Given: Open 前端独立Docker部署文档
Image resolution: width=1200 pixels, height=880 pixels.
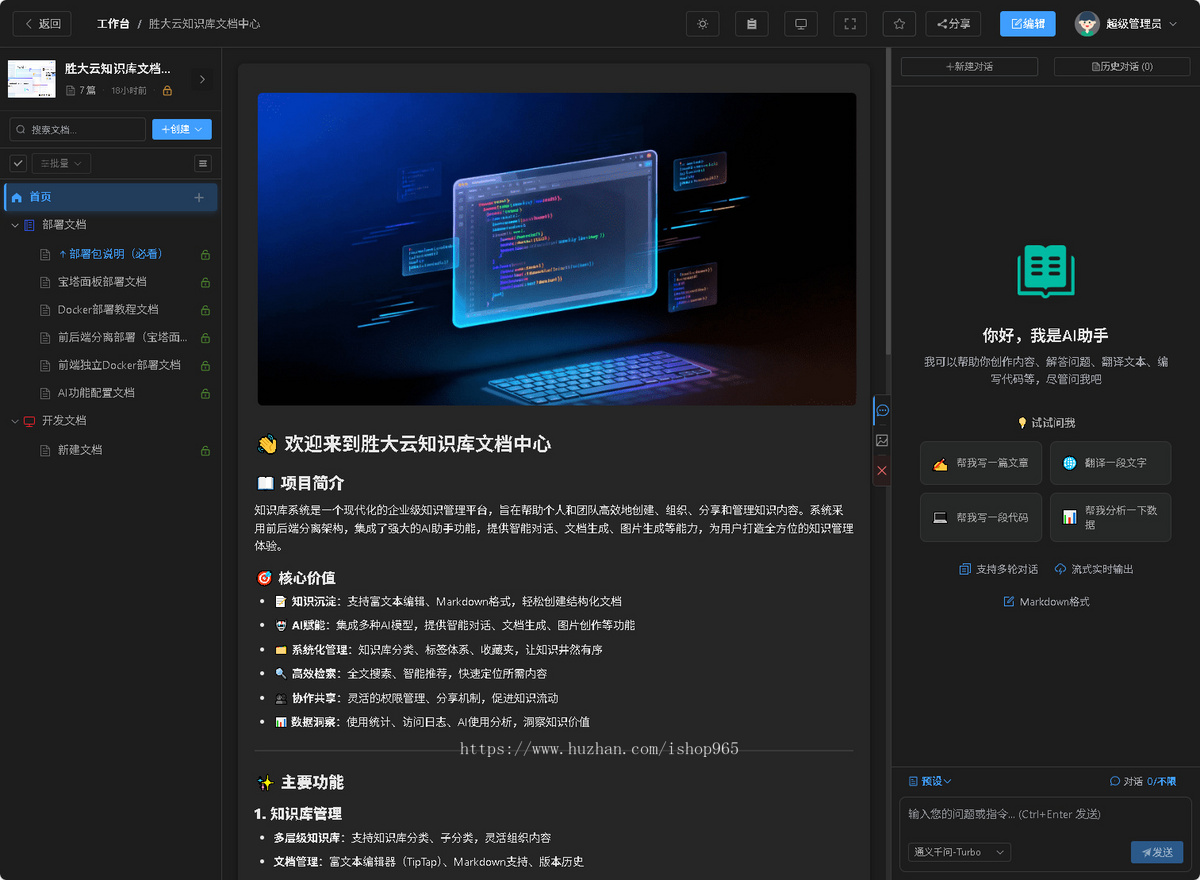Looking at the screenshot, I should (x=119, y=365).
